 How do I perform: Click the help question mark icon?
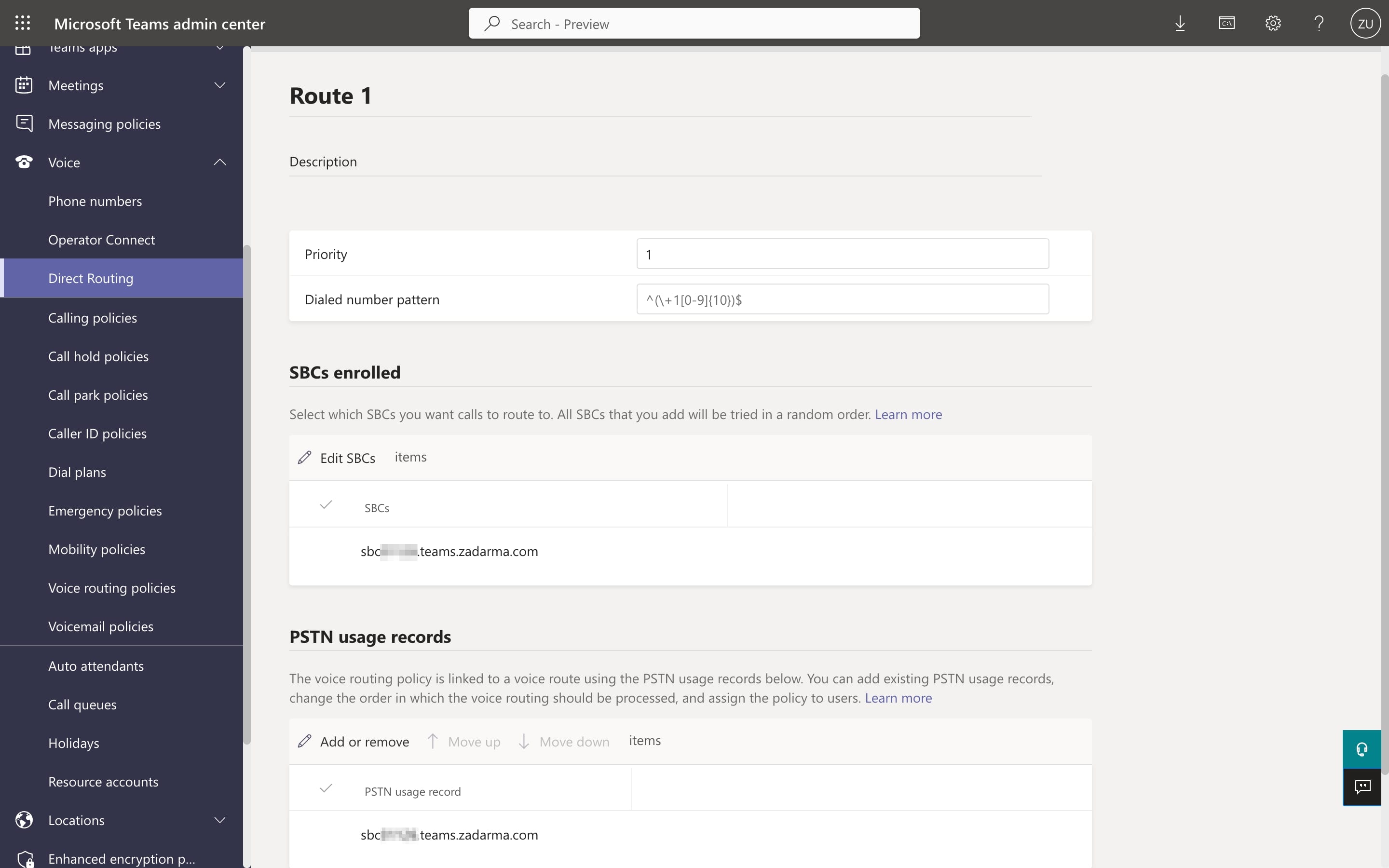(x=1319, y=23)
